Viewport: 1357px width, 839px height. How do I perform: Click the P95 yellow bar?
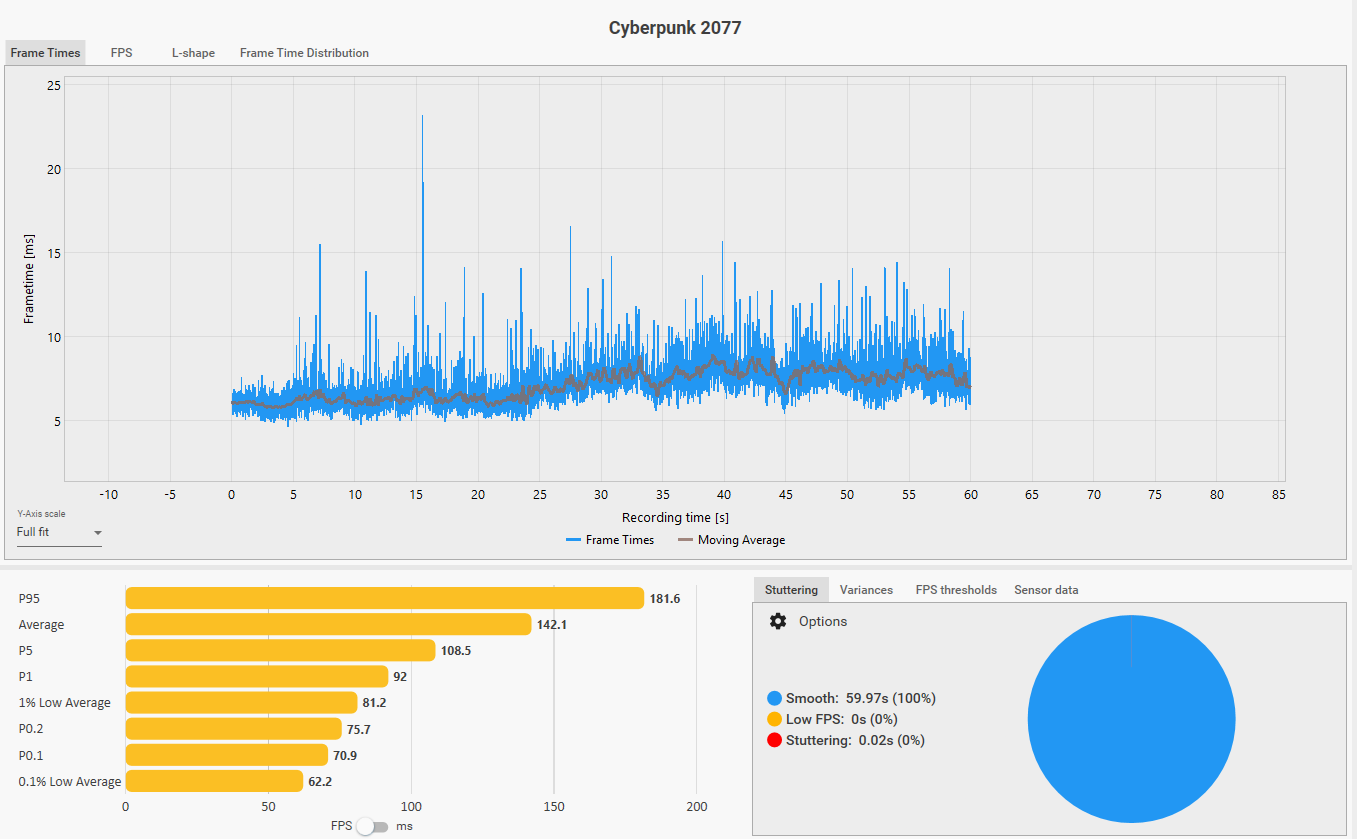click(x=385, y=598)
